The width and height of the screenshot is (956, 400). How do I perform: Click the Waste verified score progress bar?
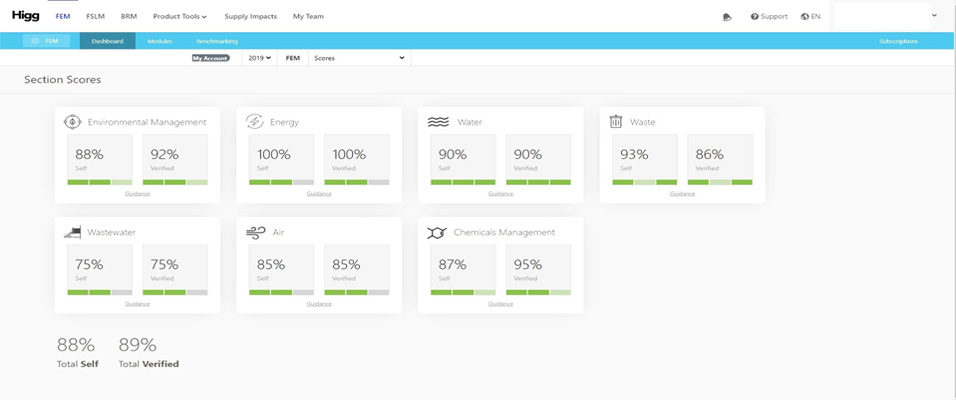click(720, 182)
